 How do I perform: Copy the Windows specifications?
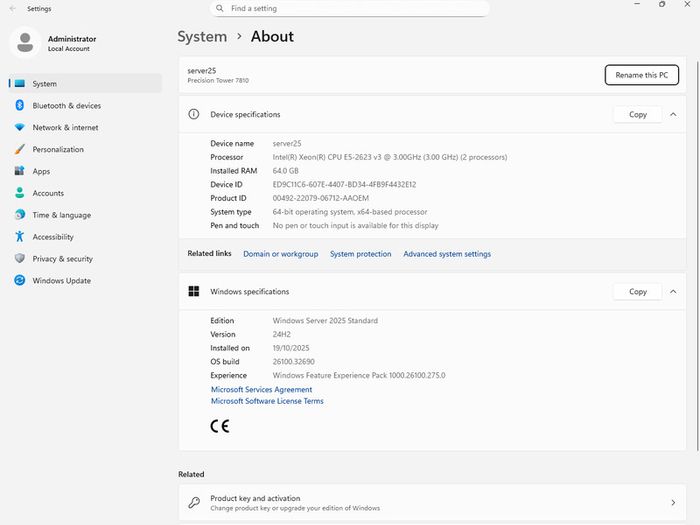638,292
